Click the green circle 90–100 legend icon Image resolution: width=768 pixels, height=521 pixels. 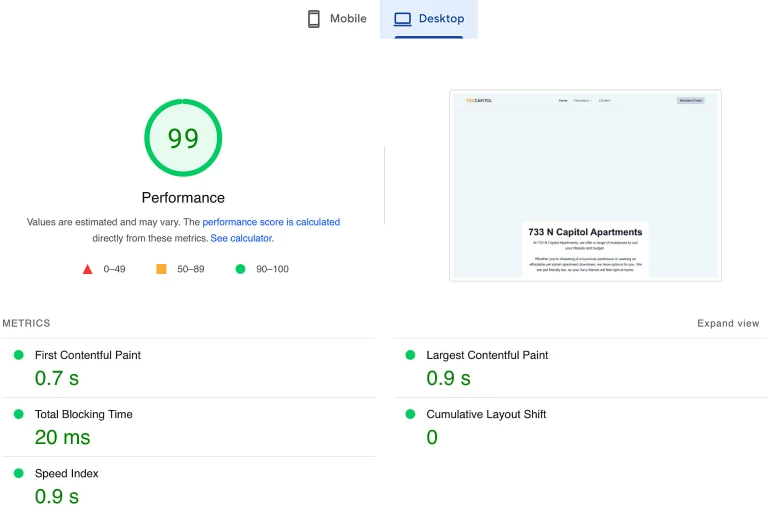point(240,269)
